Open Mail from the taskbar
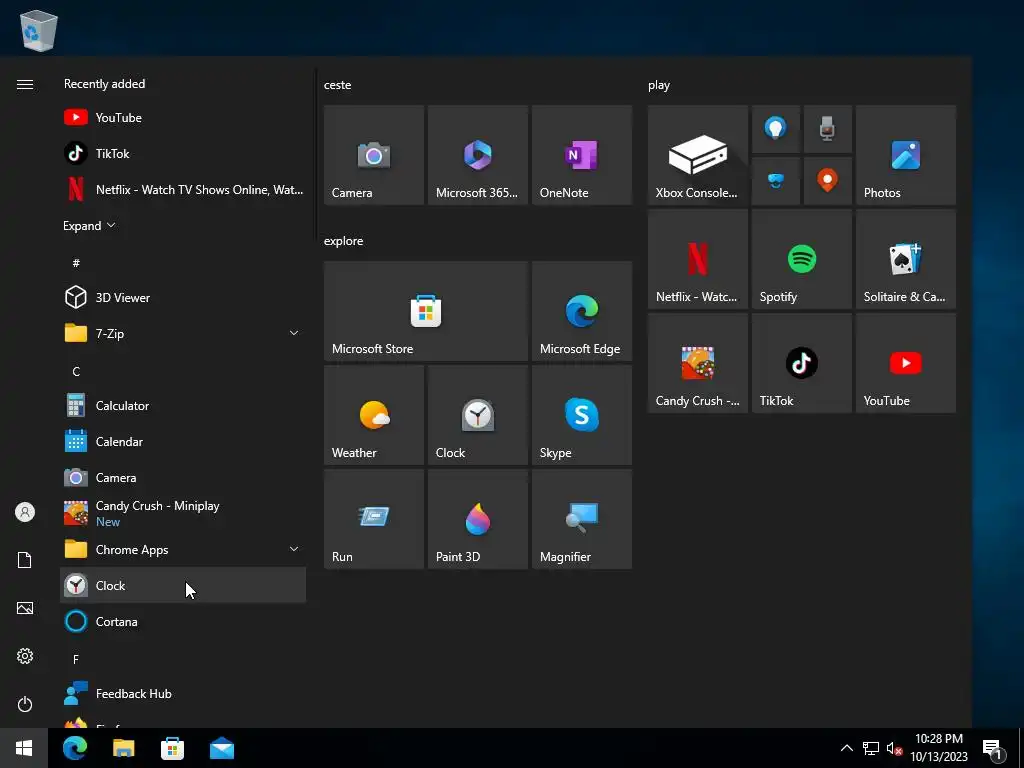Viewport: 1024px width, 768px height. pyautogui.click(x=222, y=748)
